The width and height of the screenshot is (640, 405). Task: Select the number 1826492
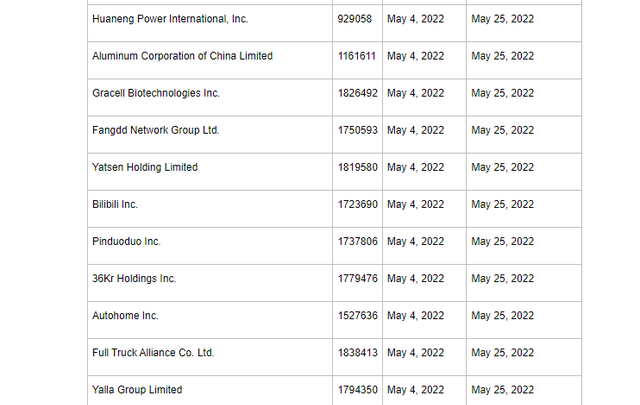[x=358, y=93]
